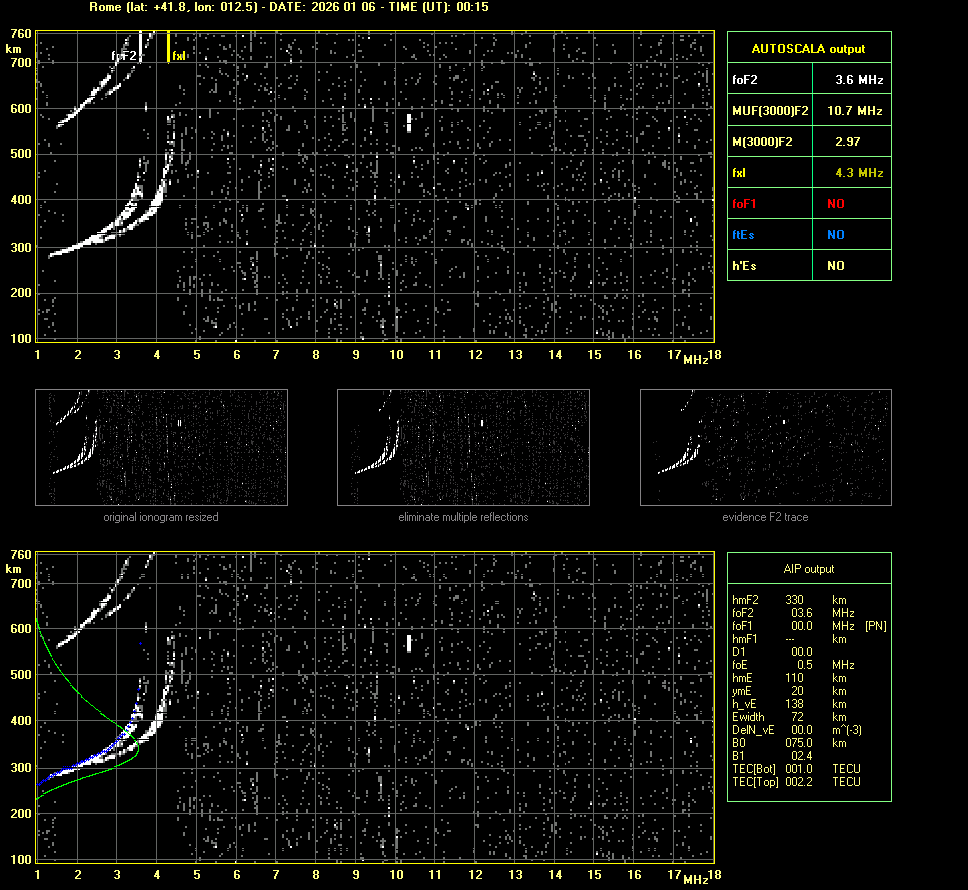Select the eliminate multiple reflections thumbnail
The width and height of the screenshot is (968, 890).
[x=463, y=447]
